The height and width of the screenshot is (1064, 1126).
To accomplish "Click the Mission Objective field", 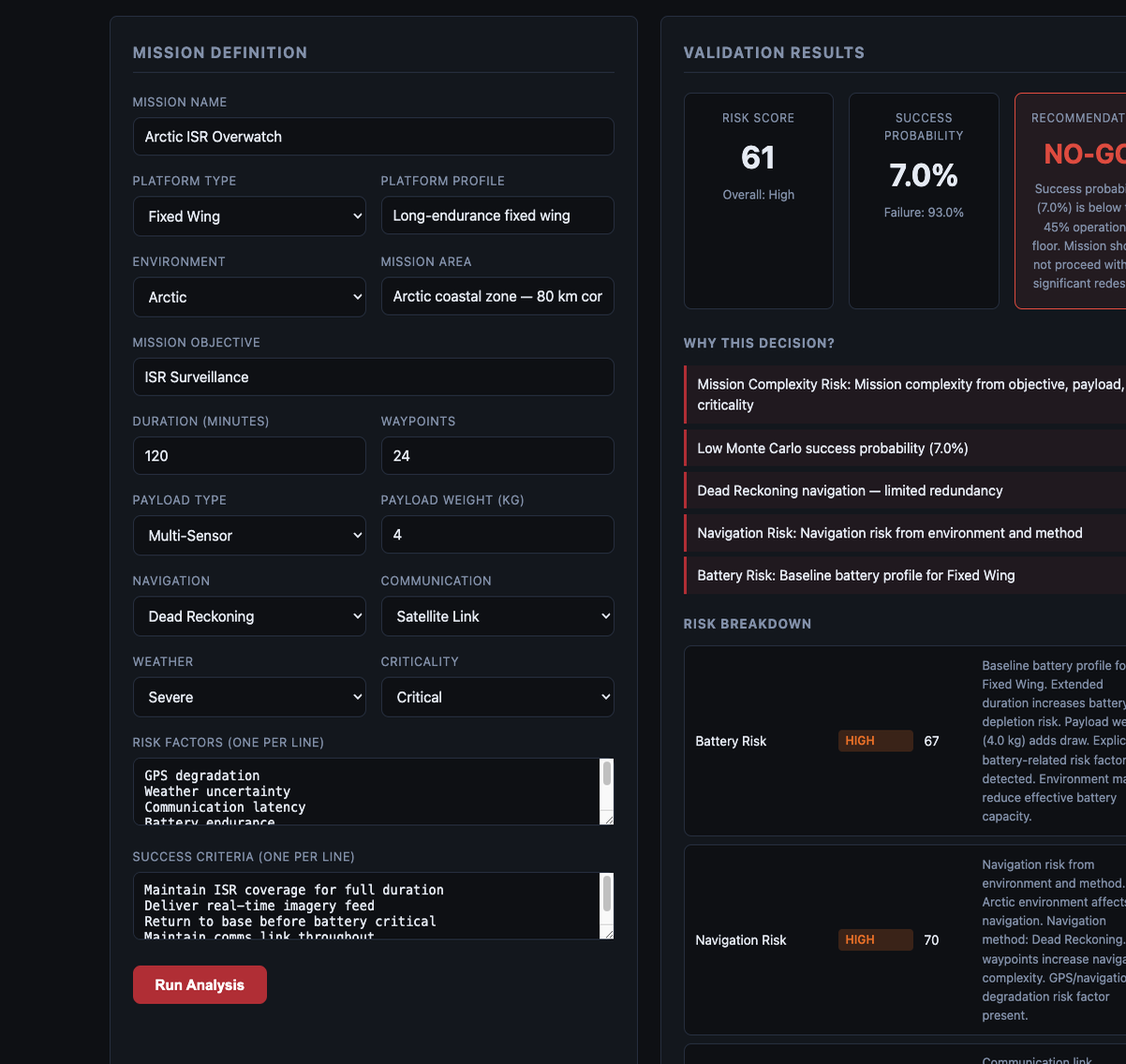I will pyautogui.click(x=374, y=377).
